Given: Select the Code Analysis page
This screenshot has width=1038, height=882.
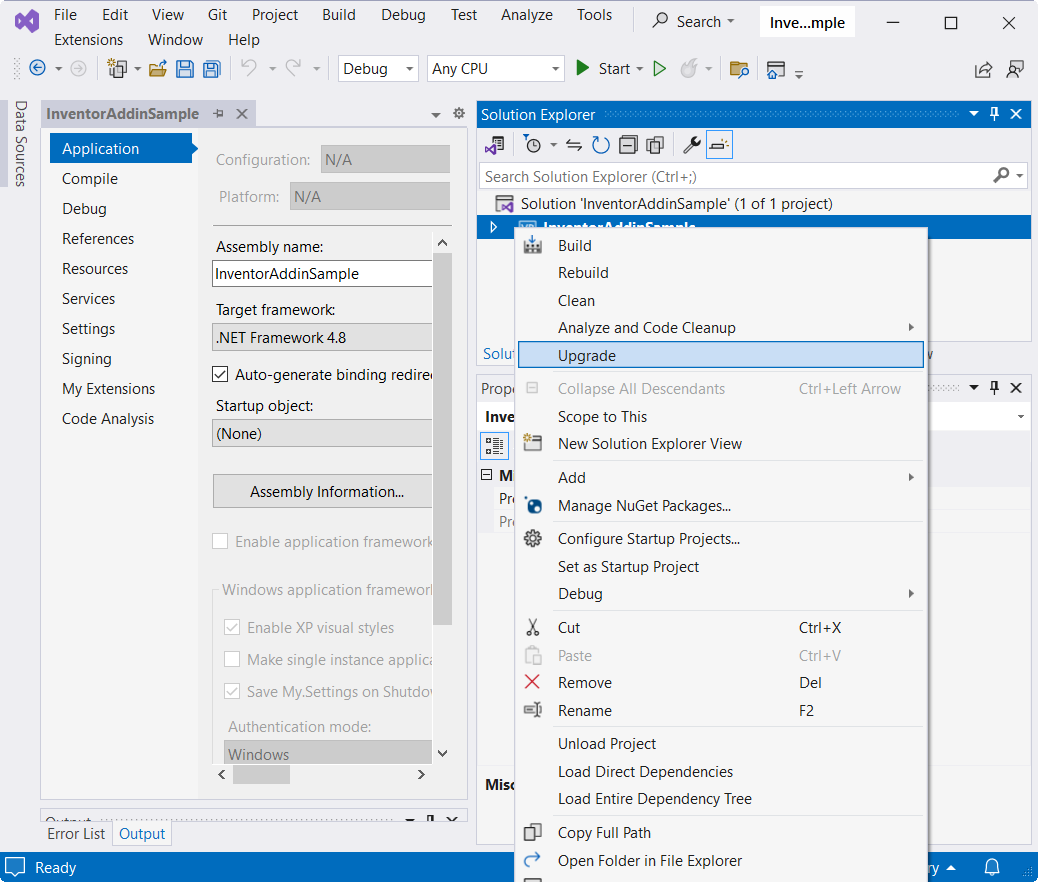Looking at the screenshot, I should tap(108, 418).
